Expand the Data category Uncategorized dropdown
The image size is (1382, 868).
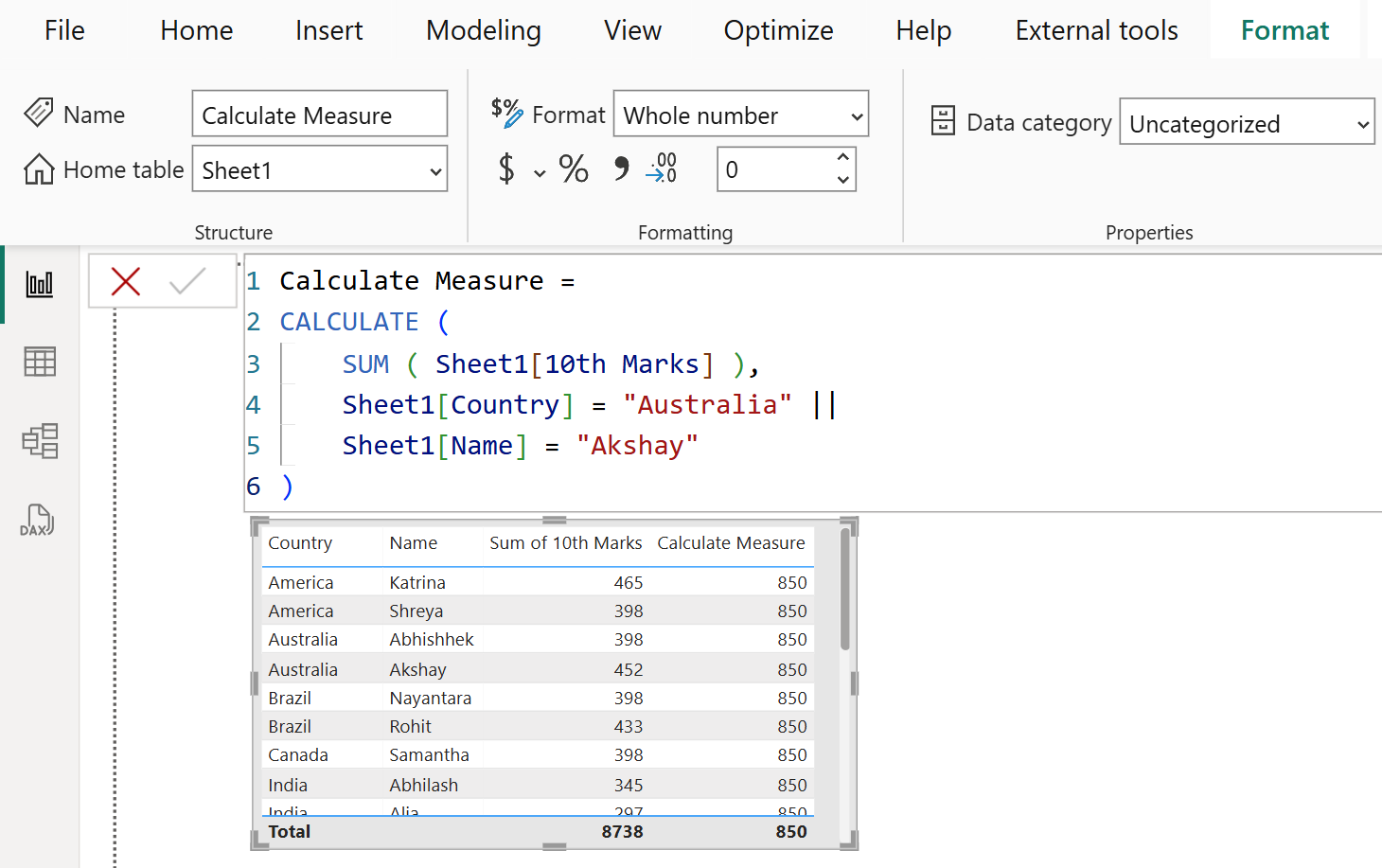(x=1247, y=121)
